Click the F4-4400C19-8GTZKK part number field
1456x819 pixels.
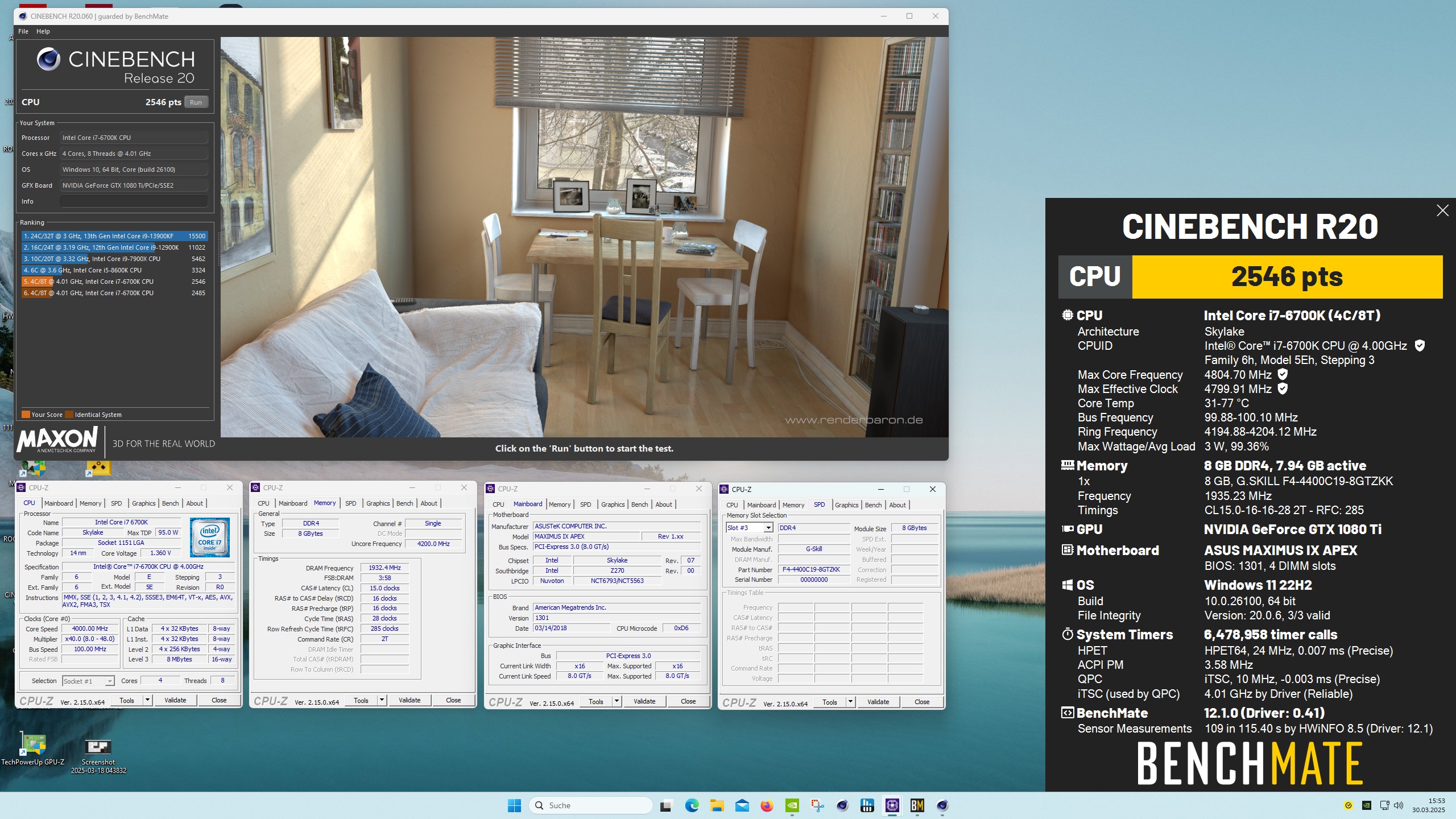pyautogui.click(x=814, y=569)
